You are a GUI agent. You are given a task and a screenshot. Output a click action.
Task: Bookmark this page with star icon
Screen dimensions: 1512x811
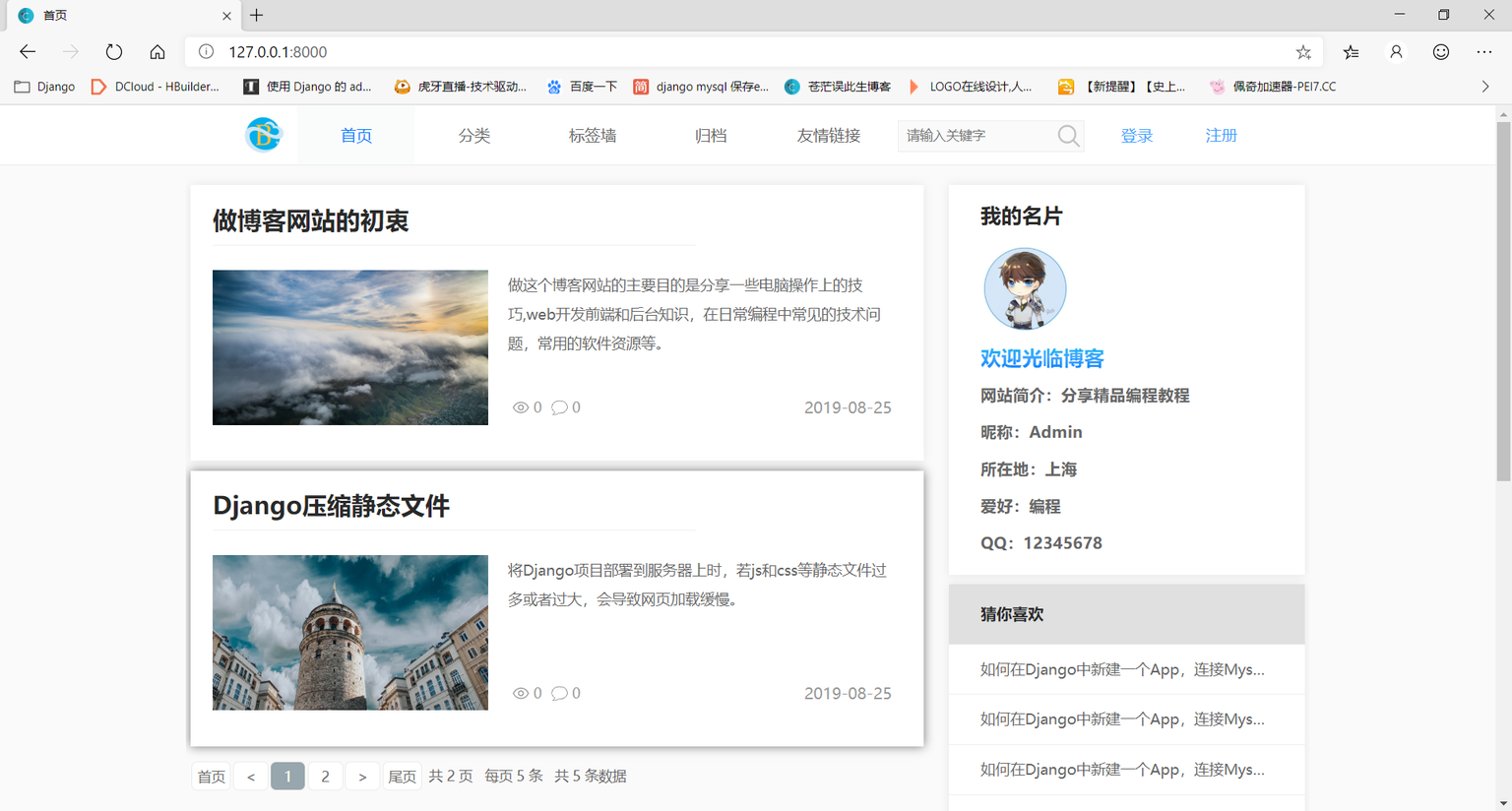(1303, 52)
